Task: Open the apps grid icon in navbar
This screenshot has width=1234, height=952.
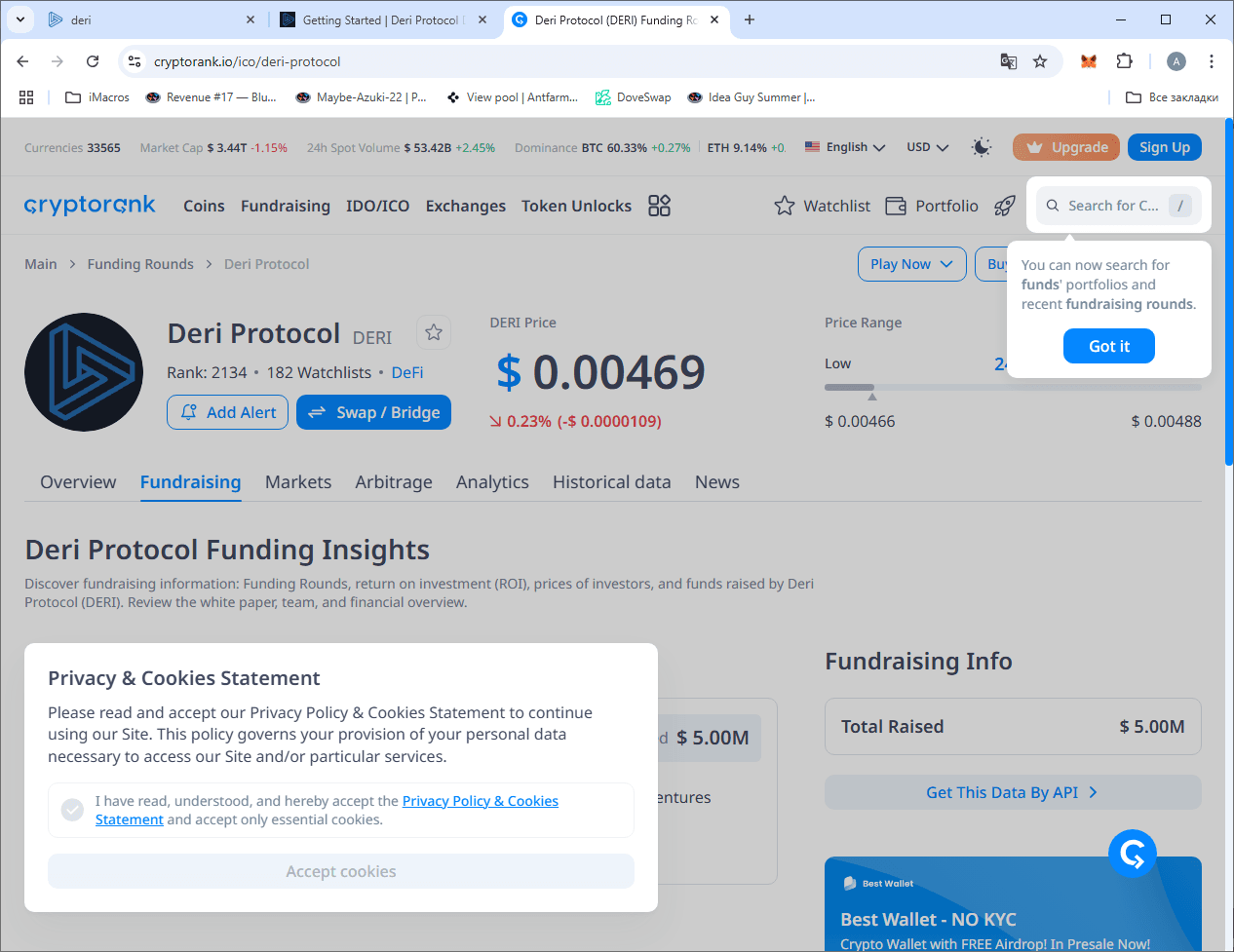Action: [660, 206]
